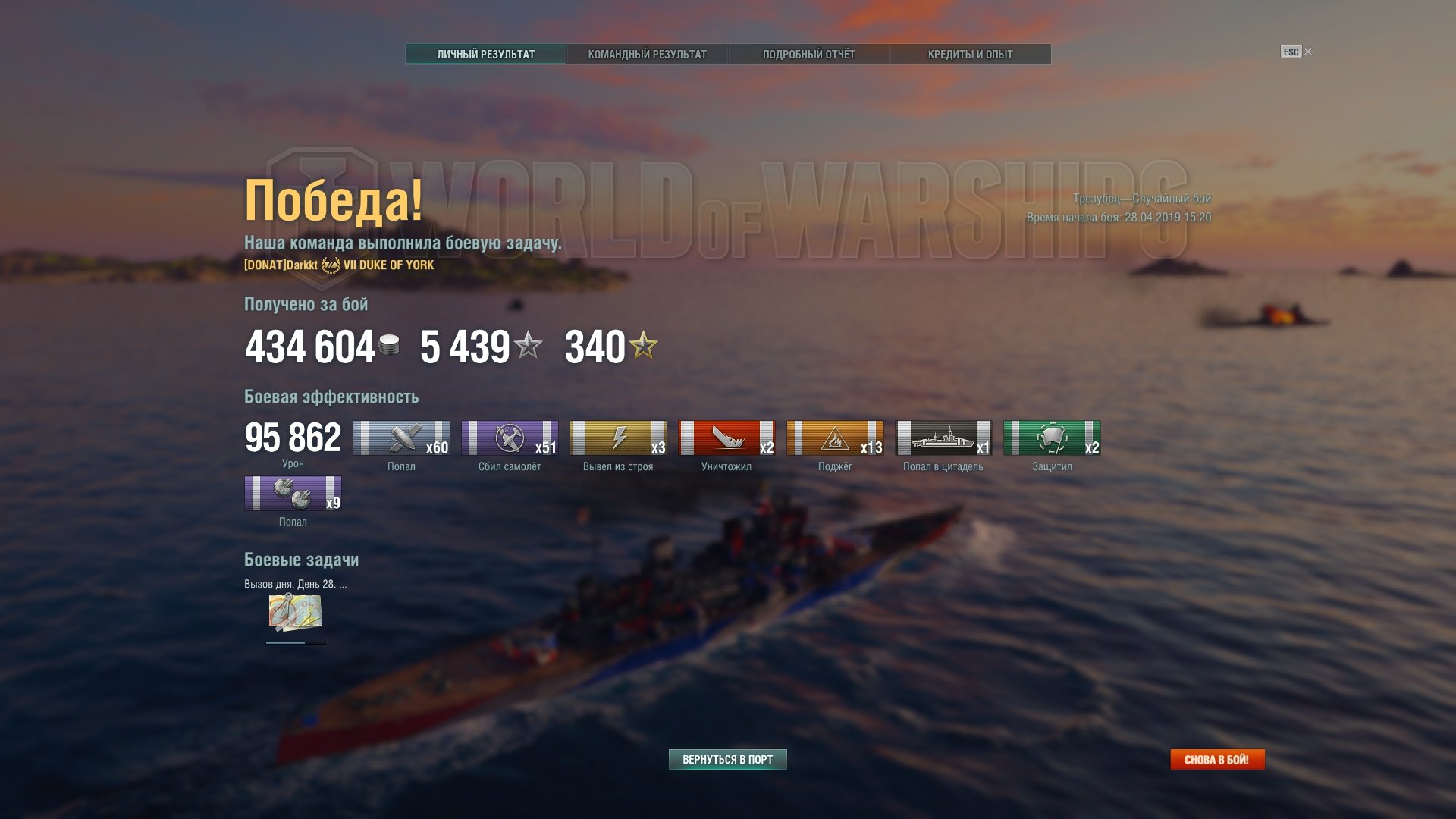
Task: Click the main battery hits ribbon x60
Action: pos(401,438)
